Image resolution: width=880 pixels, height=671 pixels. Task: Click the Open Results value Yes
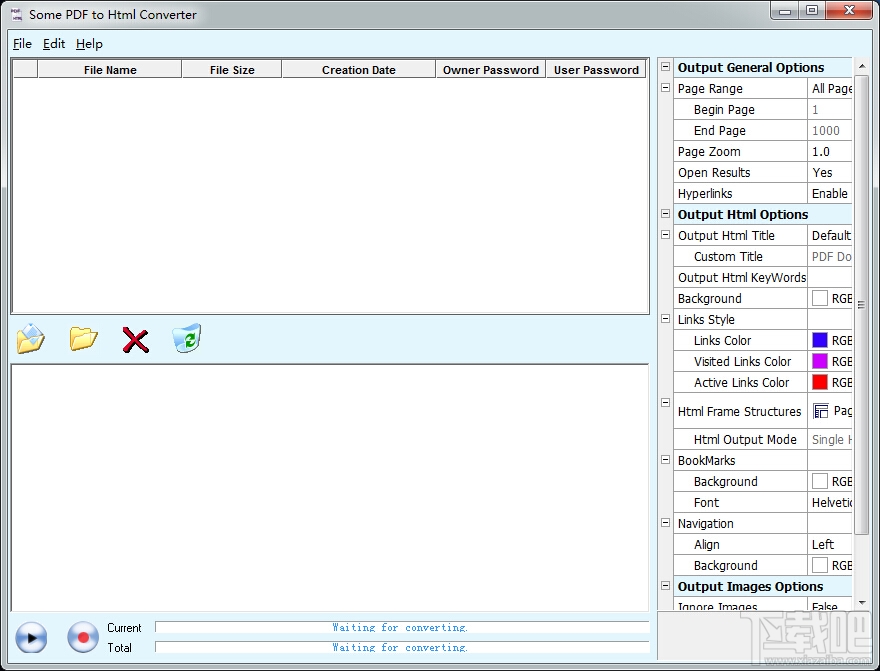click(x=830, y=172)
